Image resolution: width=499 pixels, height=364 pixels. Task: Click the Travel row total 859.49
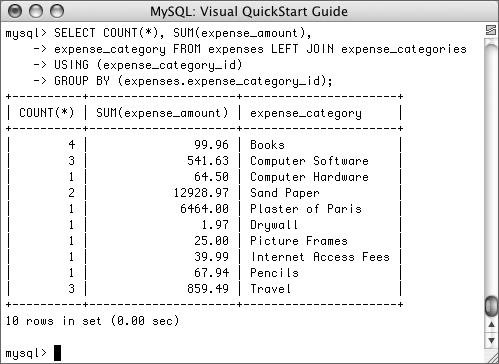(x=208, y=289)
